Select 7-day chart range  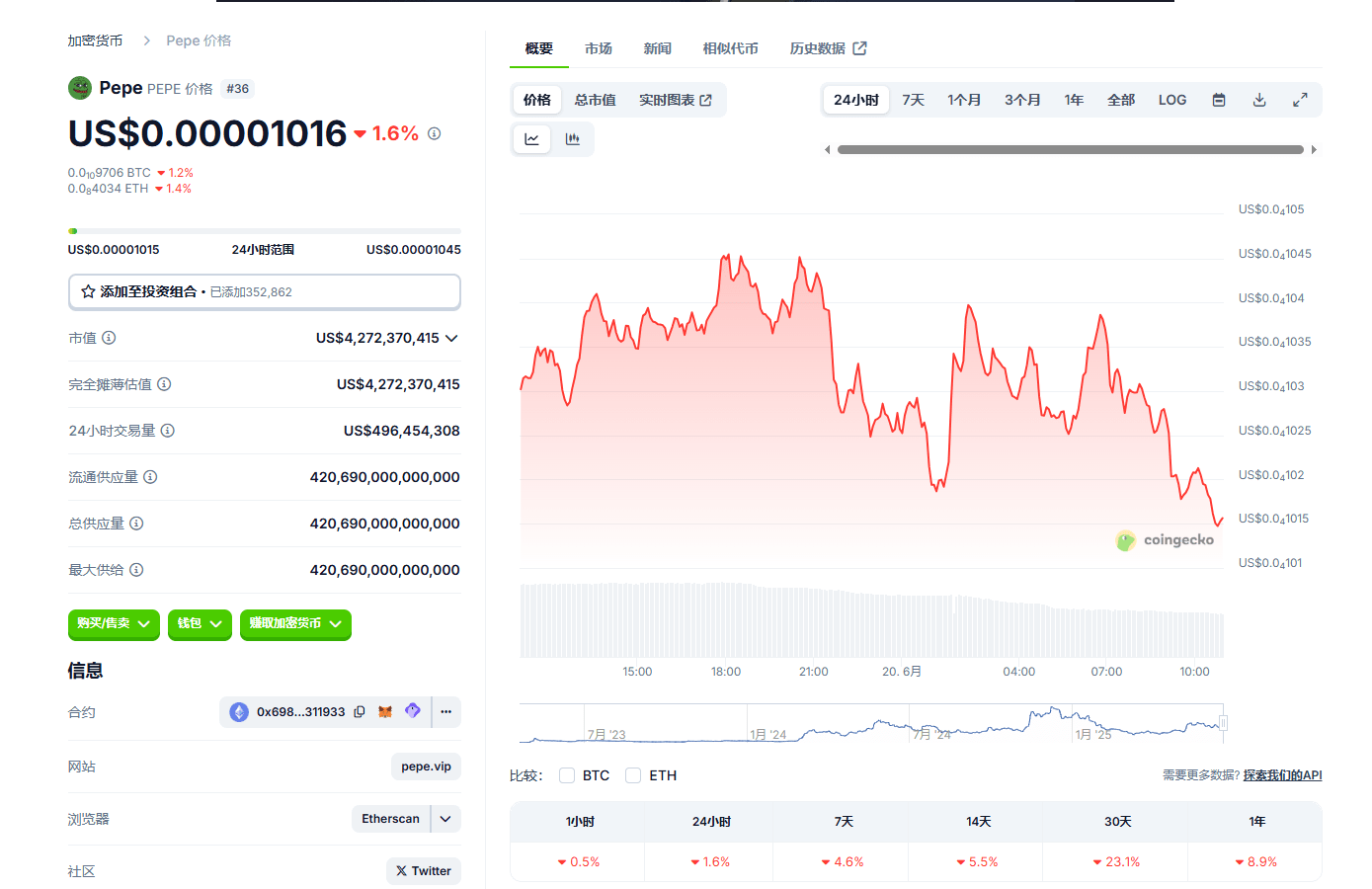click(x=914, y=100)
